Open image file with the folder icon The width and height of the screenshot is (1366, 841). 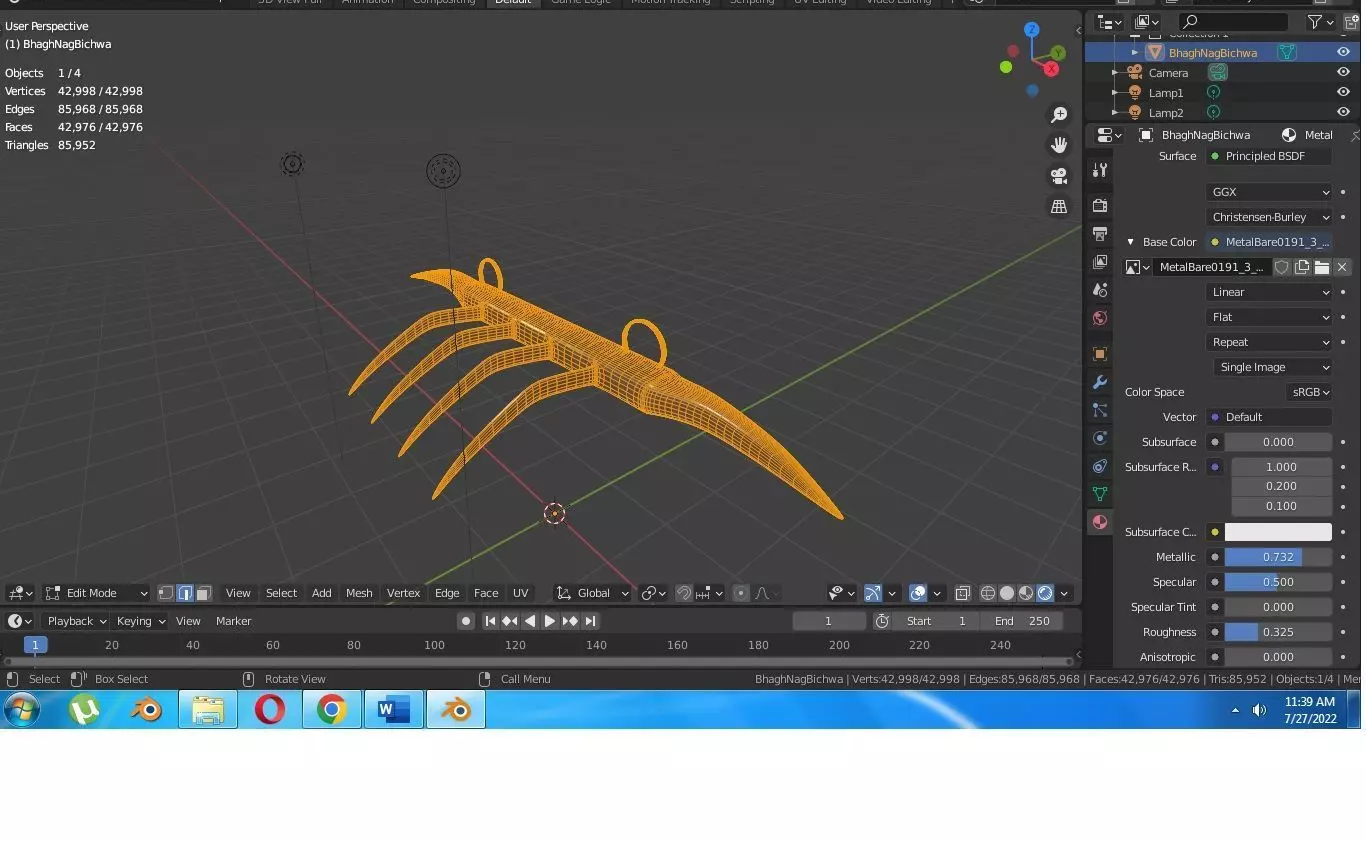(1322, 267)
